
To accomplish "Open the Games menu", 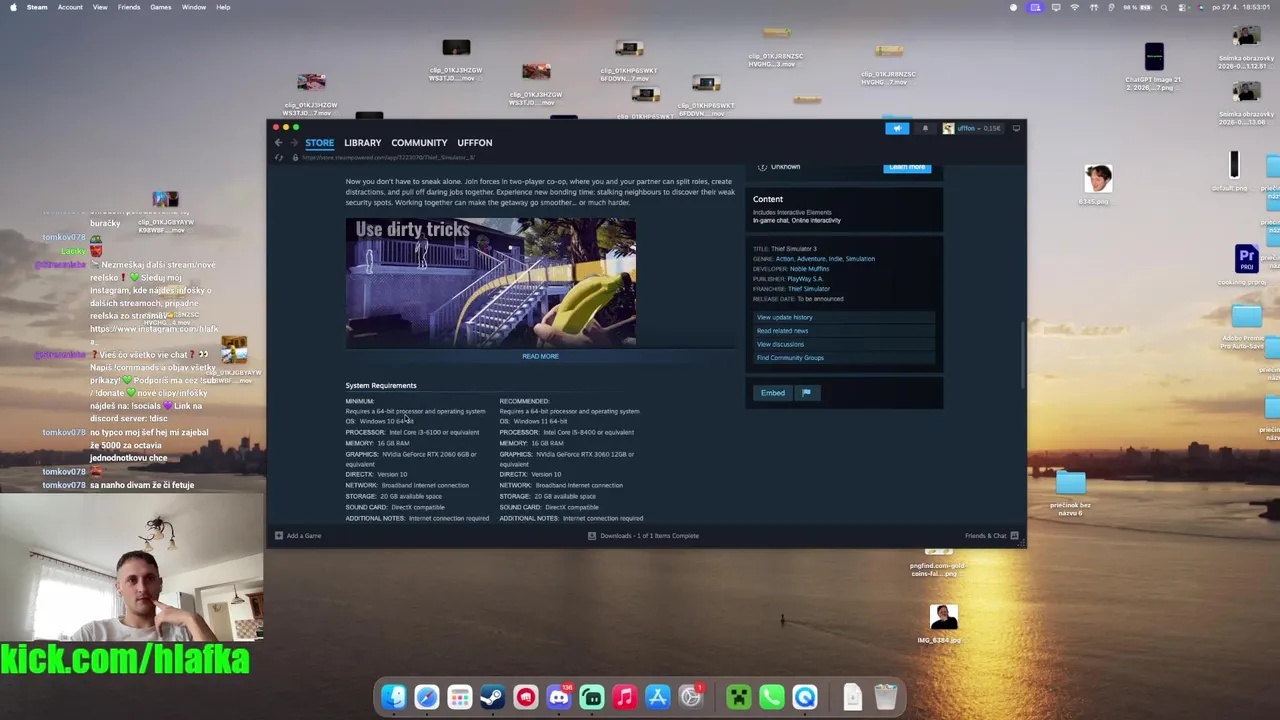I will [x=161, y=7].
